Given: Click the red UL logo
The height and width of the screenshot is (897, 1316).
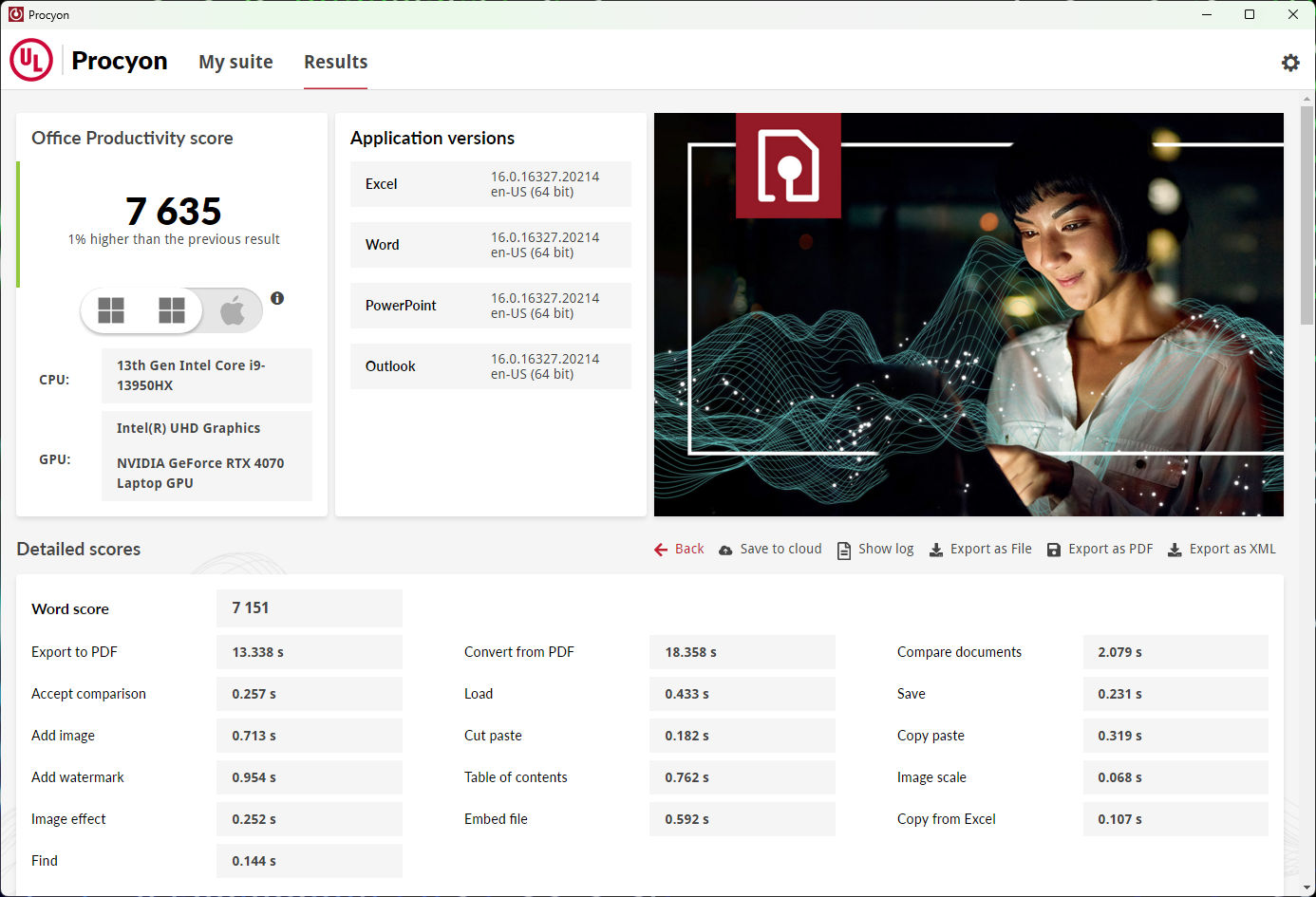Looking at the screenshot, I should (31, 60).
